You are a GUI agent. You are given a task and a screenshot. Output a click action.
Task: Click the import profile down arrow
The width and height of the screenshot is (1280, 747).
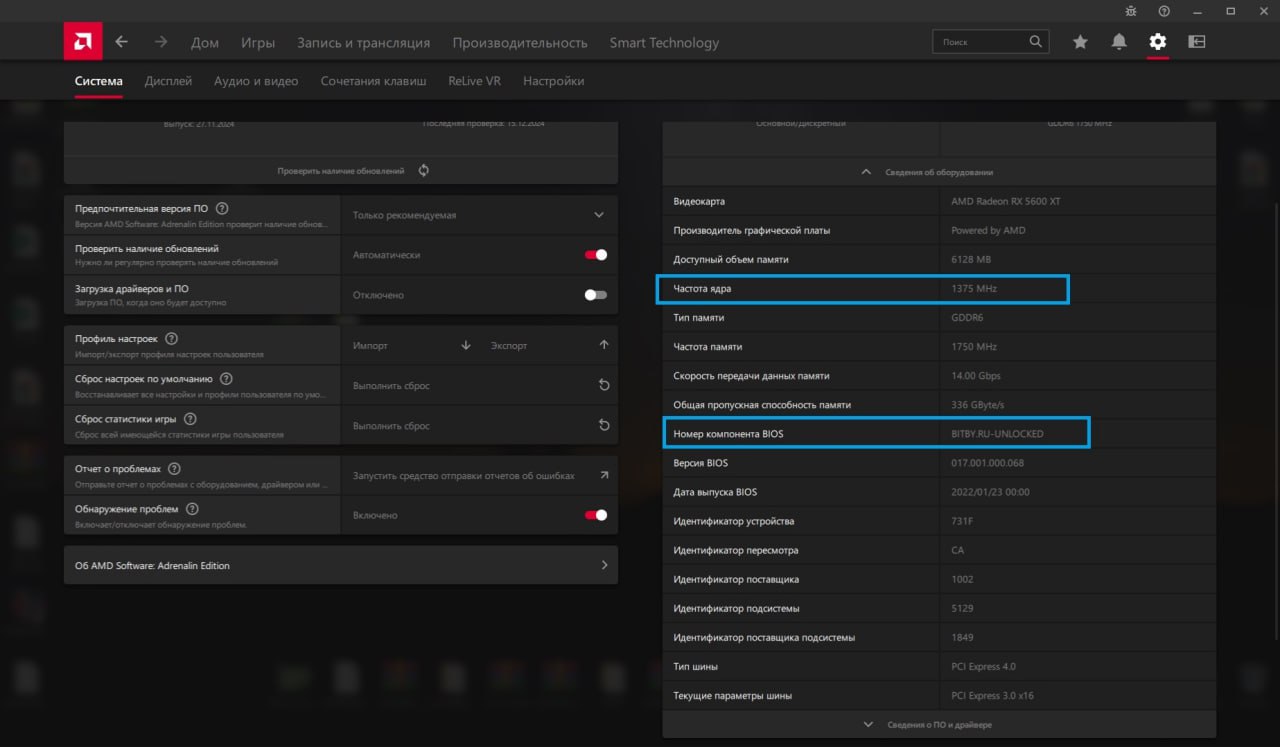click(465, 345)
